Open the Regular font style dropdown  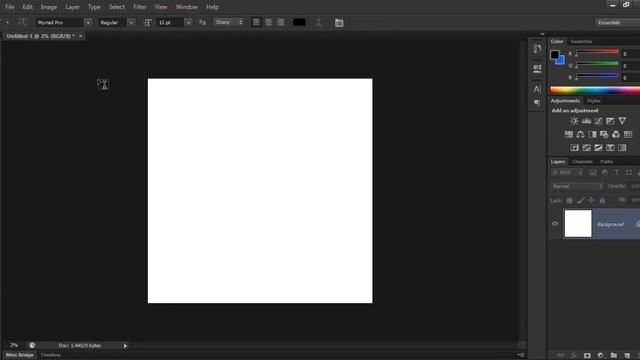click(x=131, y=22)
